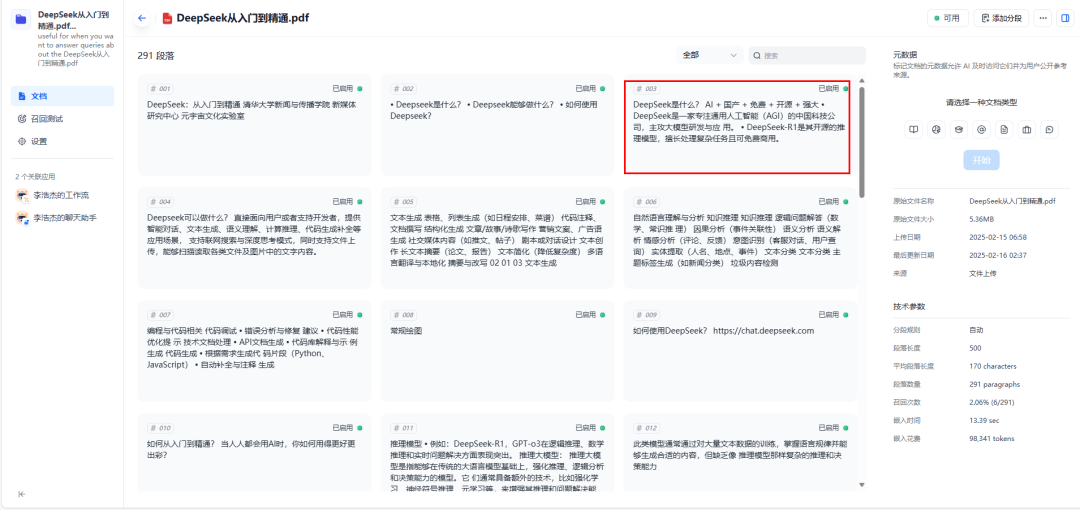Switch to the 文档 sidebar section
The image size is (1080, 510).
[63, 96]
